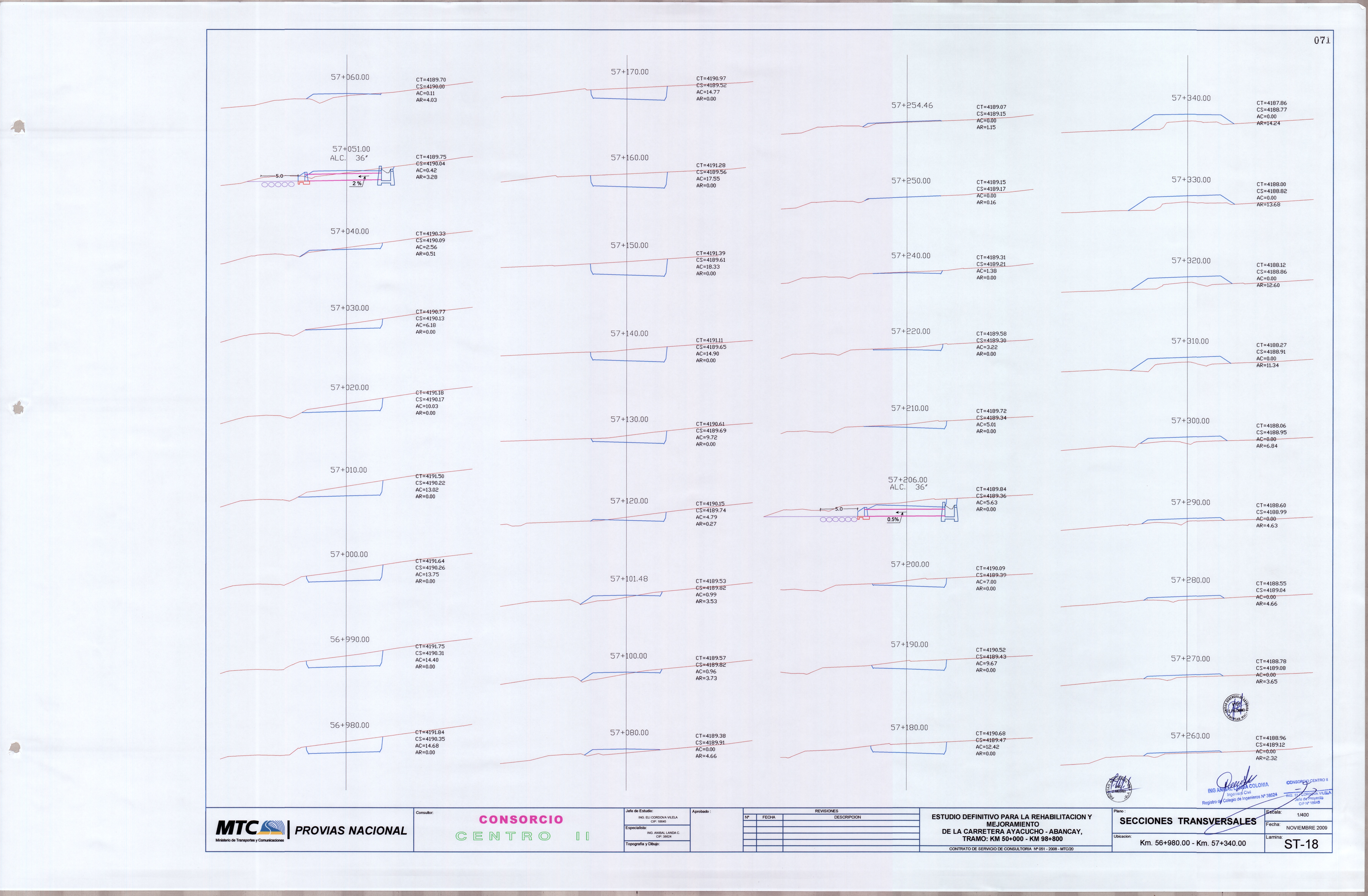Click the station label 57+280.00

pyautogui.click(x=1190, y=580)
